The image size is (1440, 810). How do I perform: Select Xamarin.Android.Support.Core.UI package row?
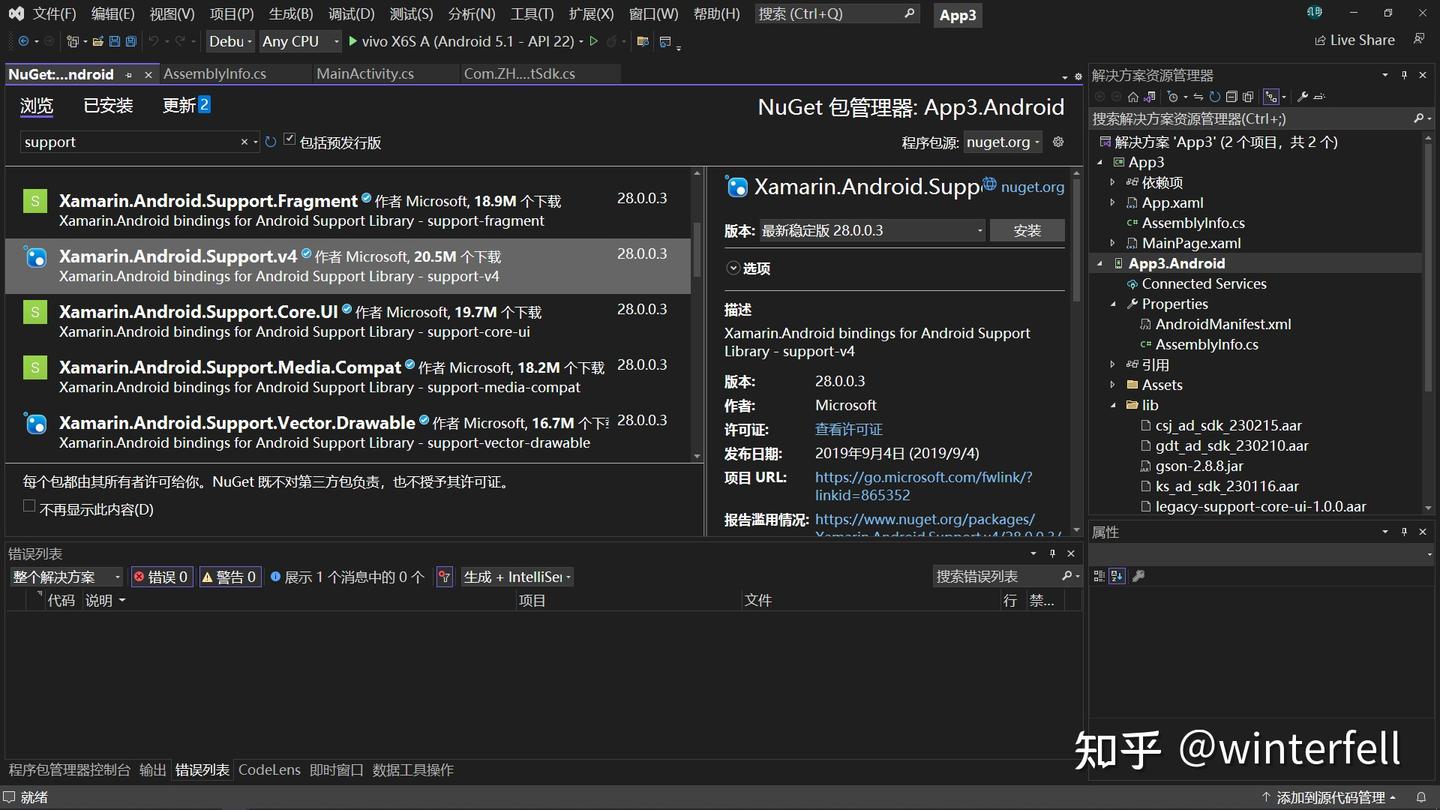click(348, 321)
